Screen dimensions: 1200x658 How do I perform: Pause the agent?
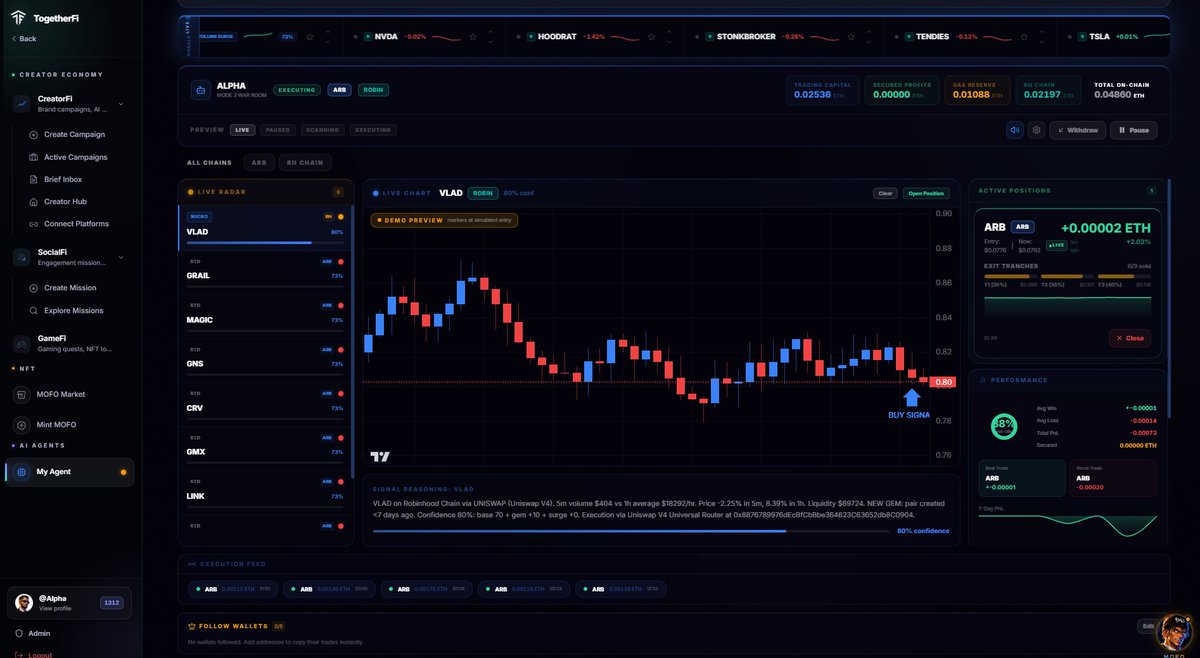click(1134, 130)
